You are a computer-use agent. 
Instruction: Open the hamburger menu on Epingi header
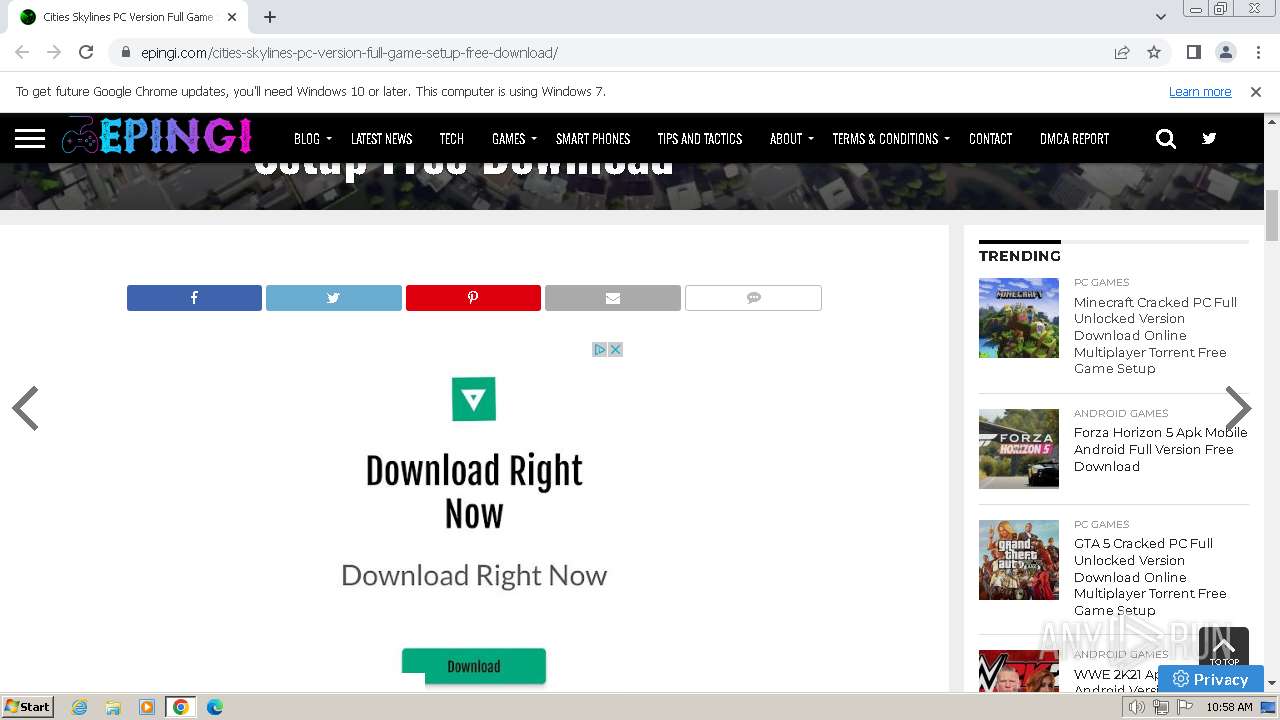point(30,138)
